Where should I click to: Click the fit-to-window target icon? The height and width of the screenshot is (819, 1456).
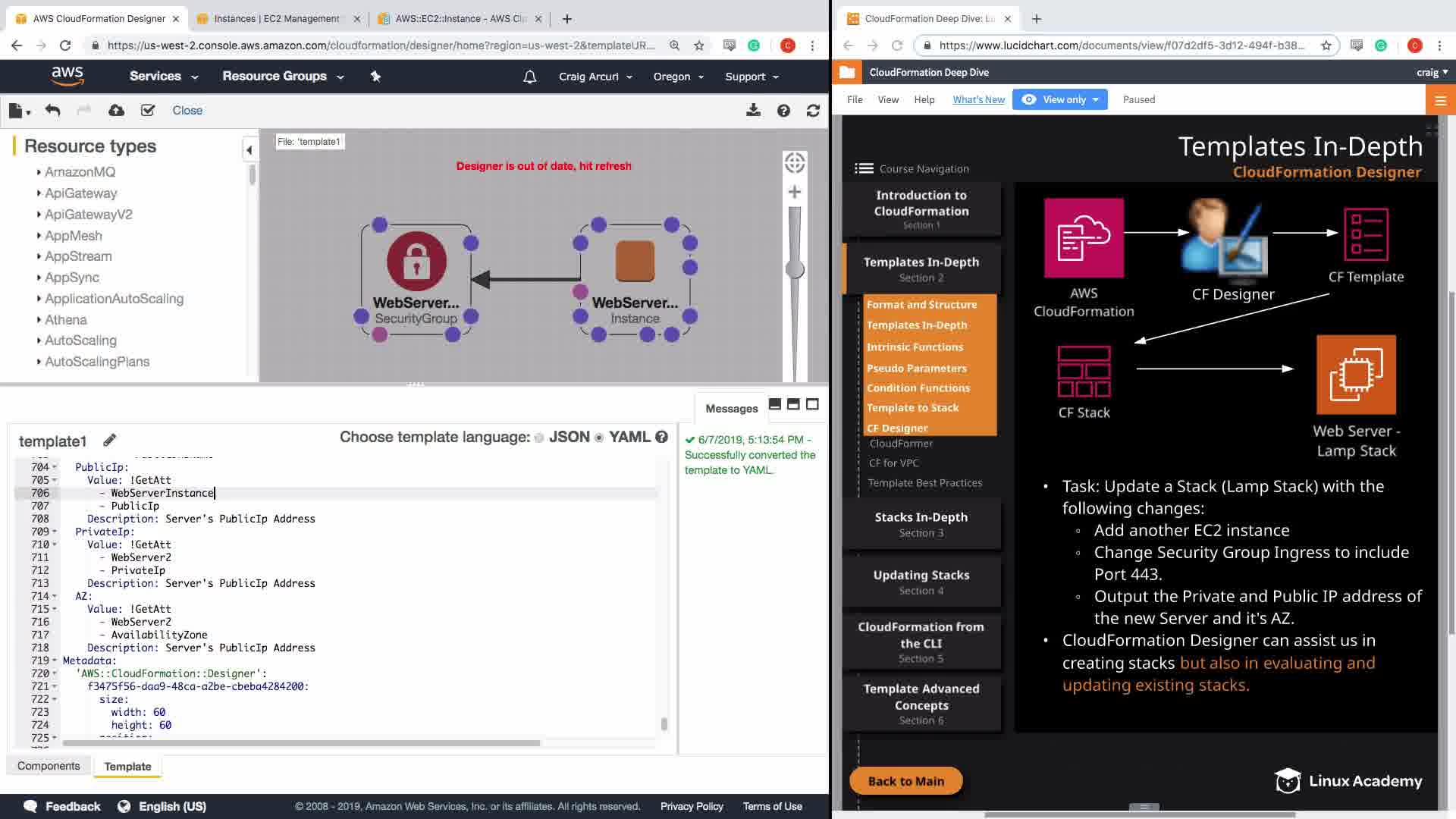(x=794, y=162)
